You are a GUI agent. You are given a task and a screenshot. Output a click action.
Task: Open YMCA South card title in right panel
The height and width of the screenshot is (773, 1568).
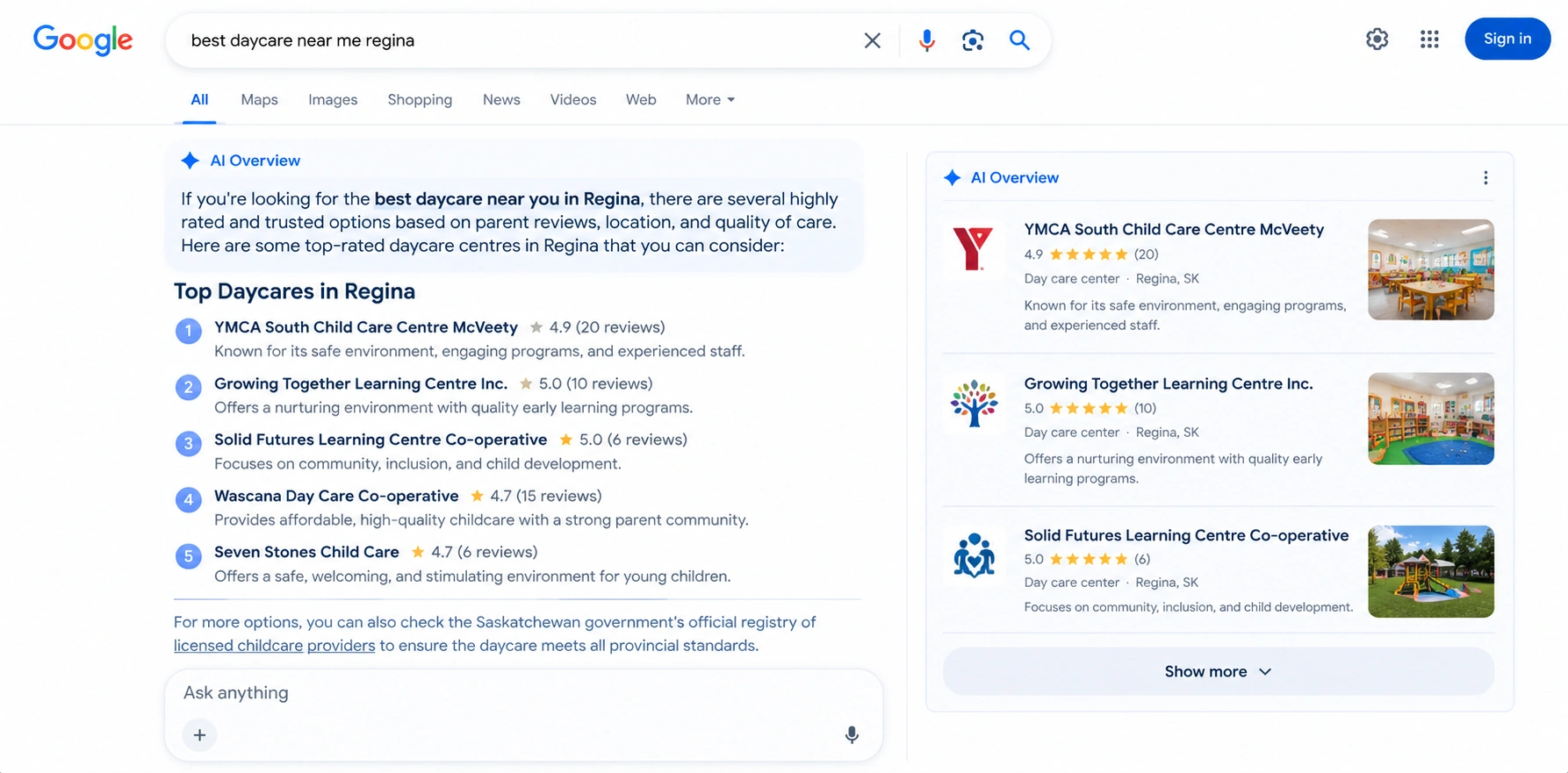pos(1174,229)
